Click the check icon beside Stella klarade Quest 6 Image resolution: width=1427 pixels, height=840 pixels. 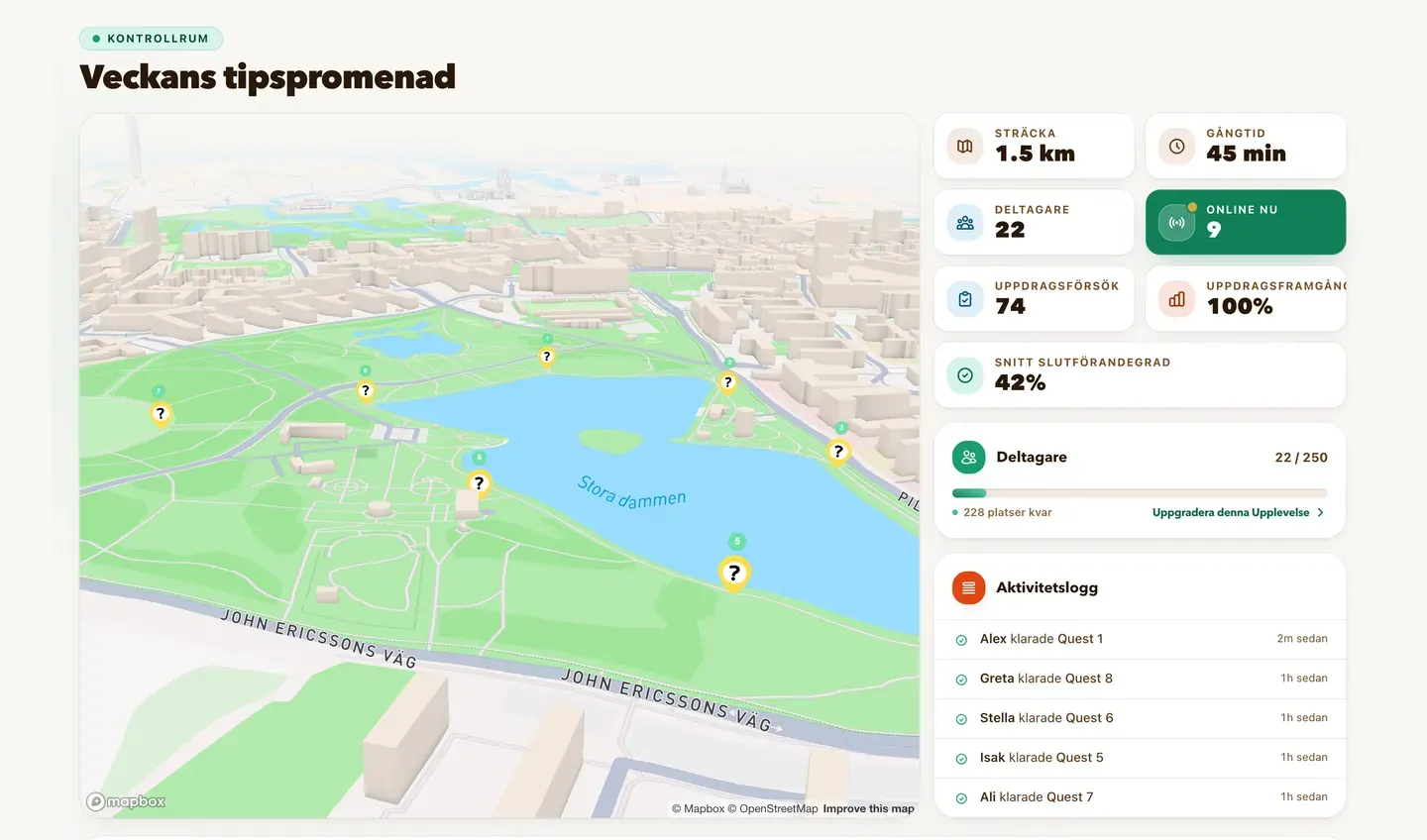coord(961,719)
